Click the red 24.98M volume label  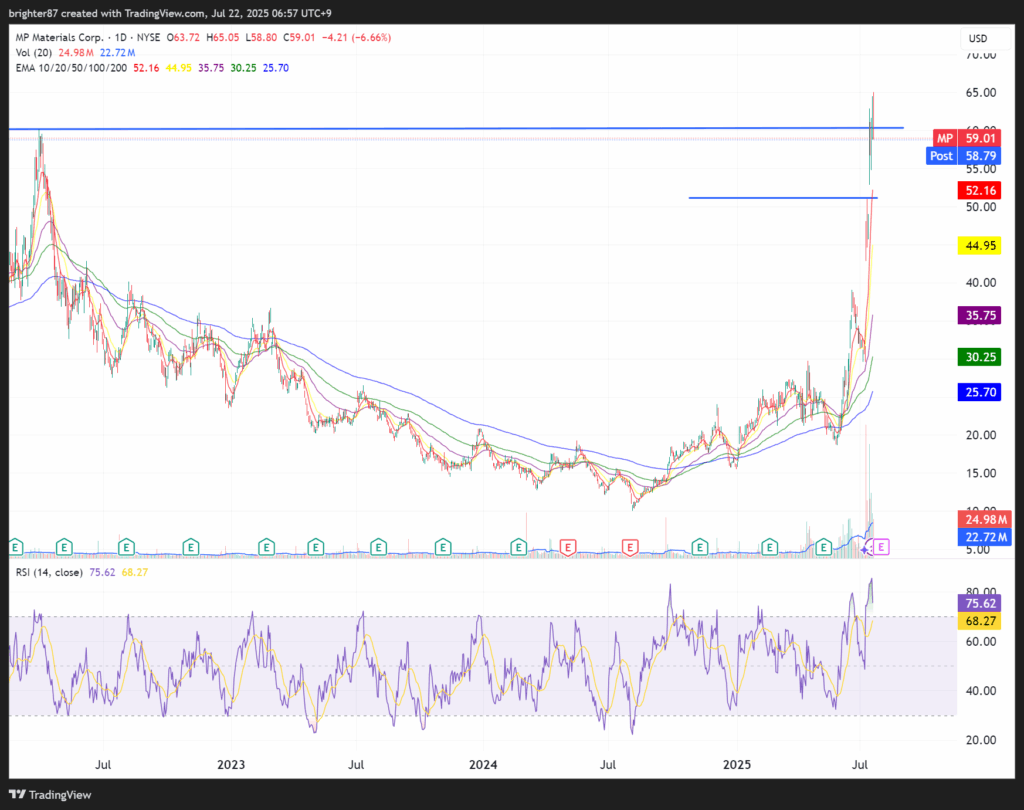click(x=985, y=519)
